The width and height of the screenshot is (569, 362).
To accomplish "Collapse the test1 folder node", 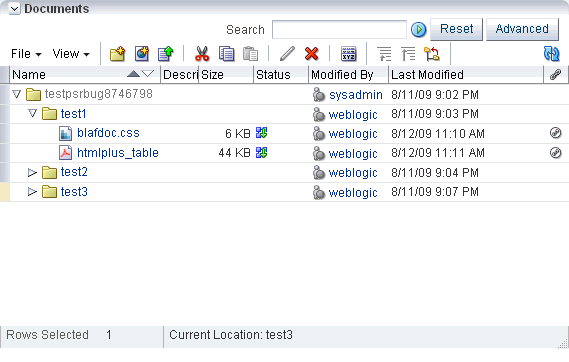I will pyautogui.click(x=32, y=114).
